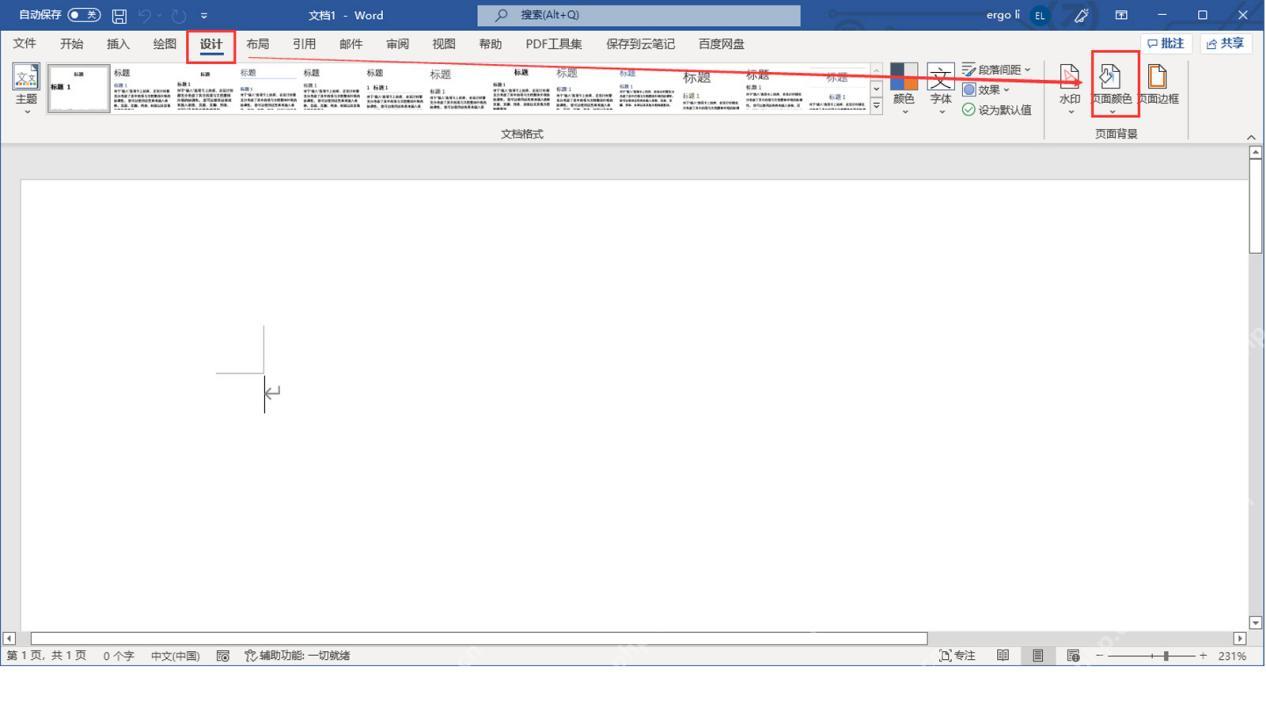Click the 0 个字 word count
This screenshot has height=712, width=1266.
118,656
